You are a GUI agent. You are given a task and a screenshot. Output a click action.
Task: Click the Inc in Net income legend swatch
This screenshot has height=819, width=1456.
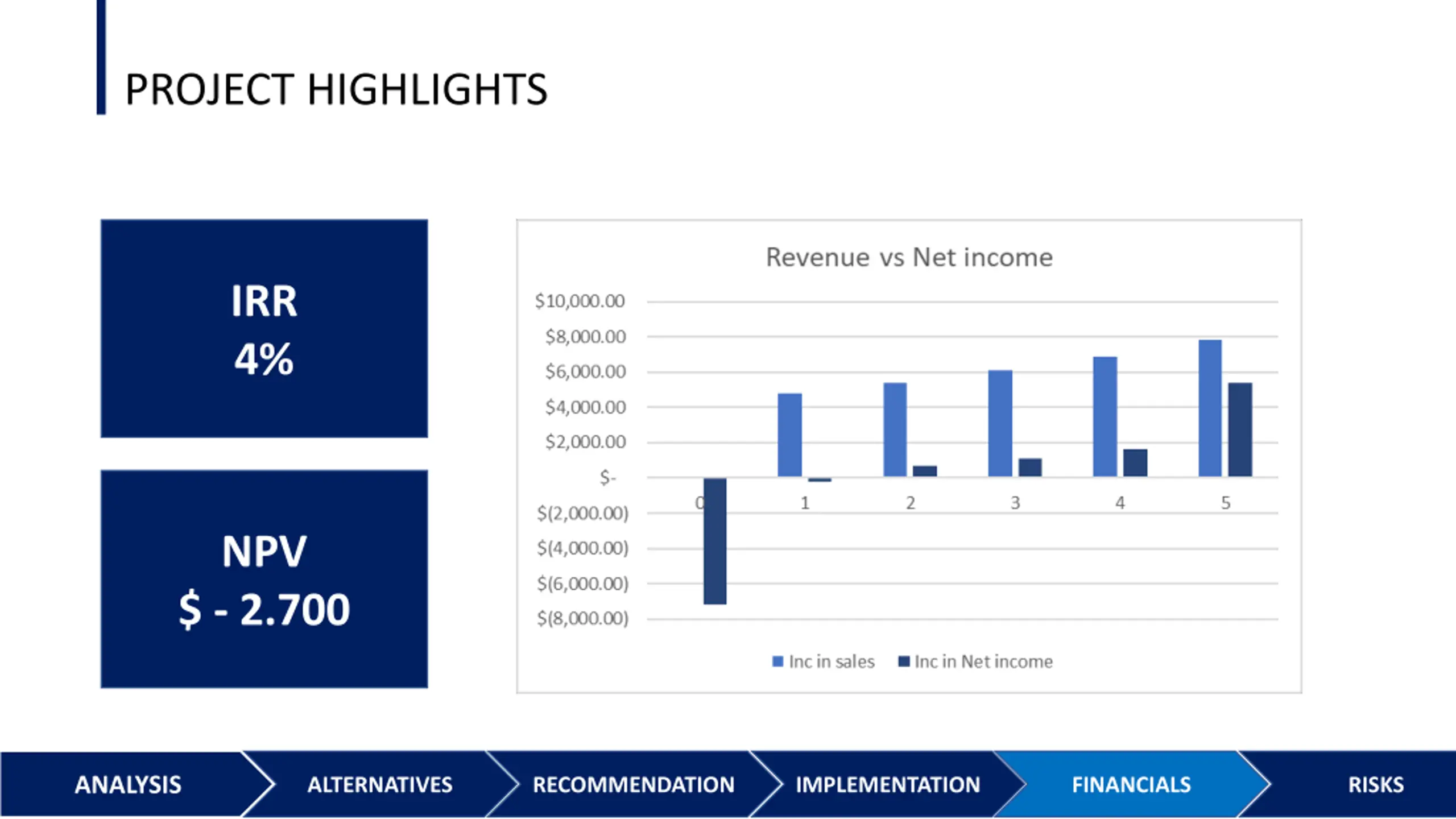point(903,661)
